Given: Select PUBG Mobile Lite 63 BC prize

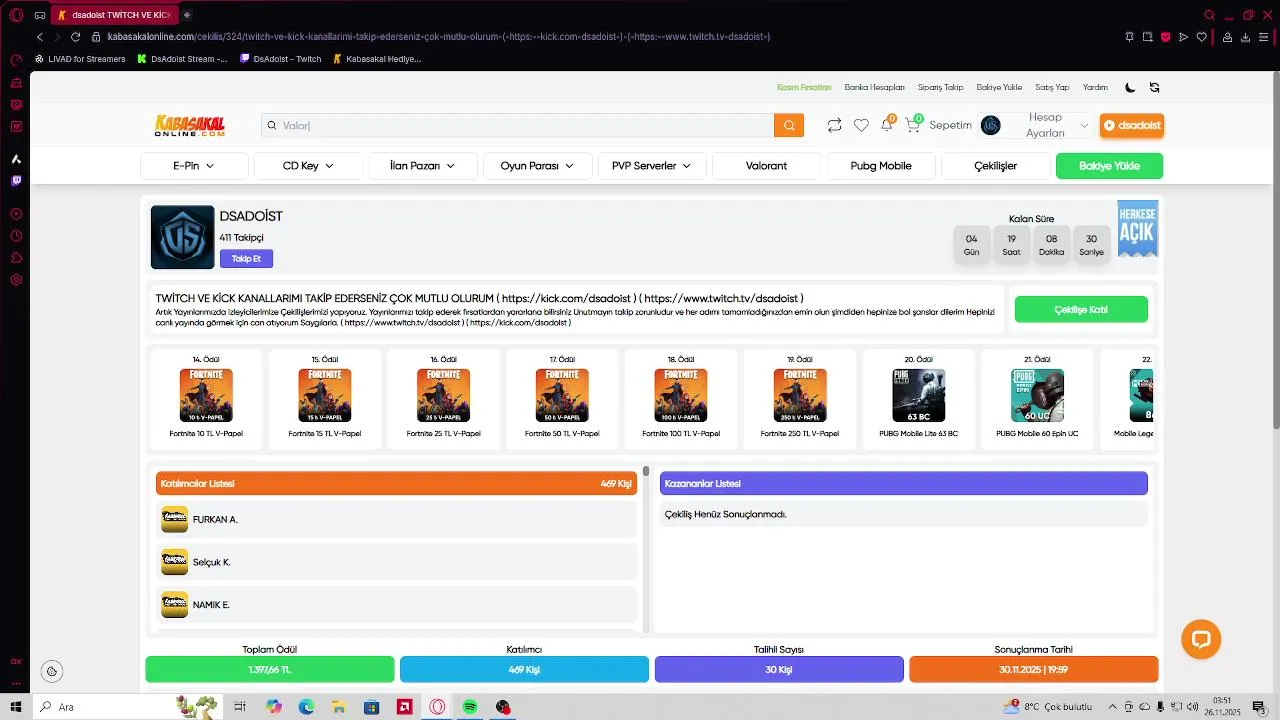Looking at the screenshot, I should point(918,398).
